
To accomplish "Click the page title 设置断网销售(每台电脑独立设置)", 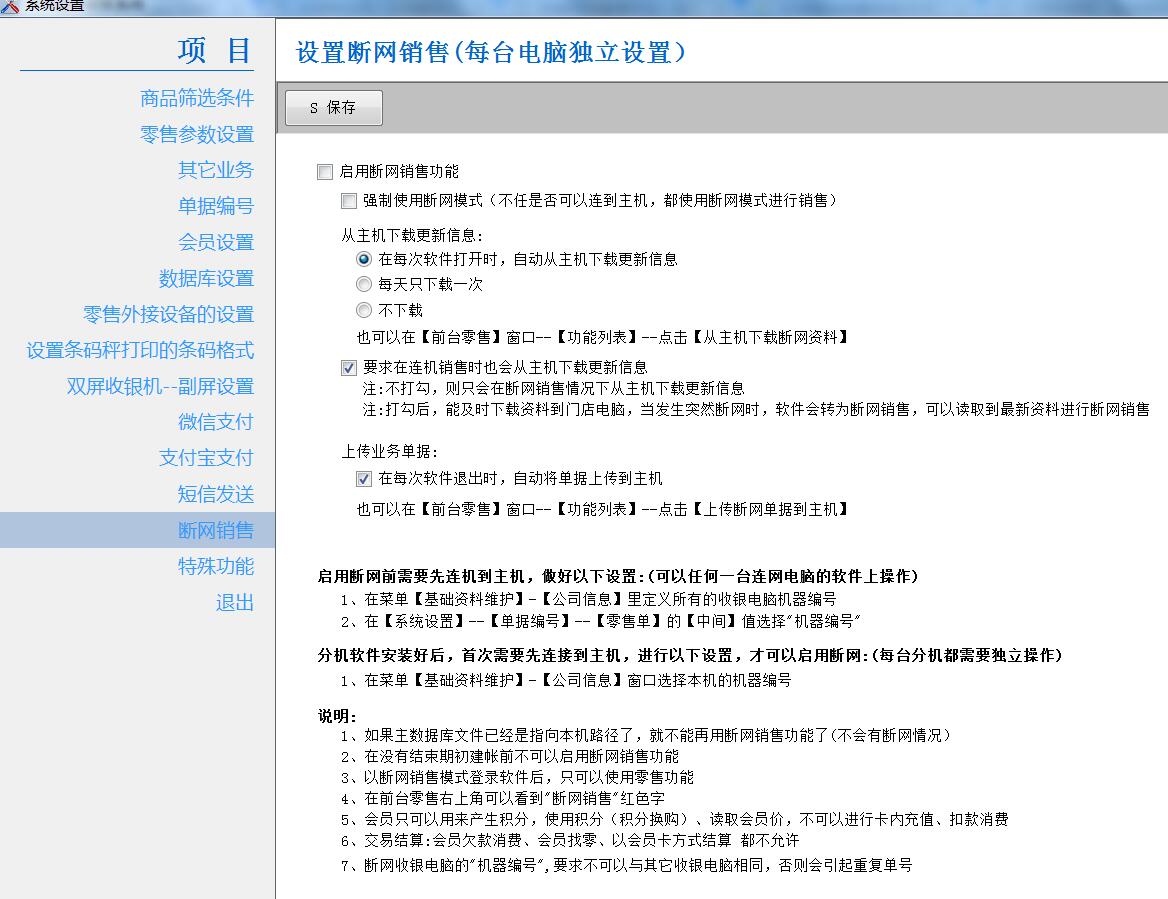I will (490, 52).
